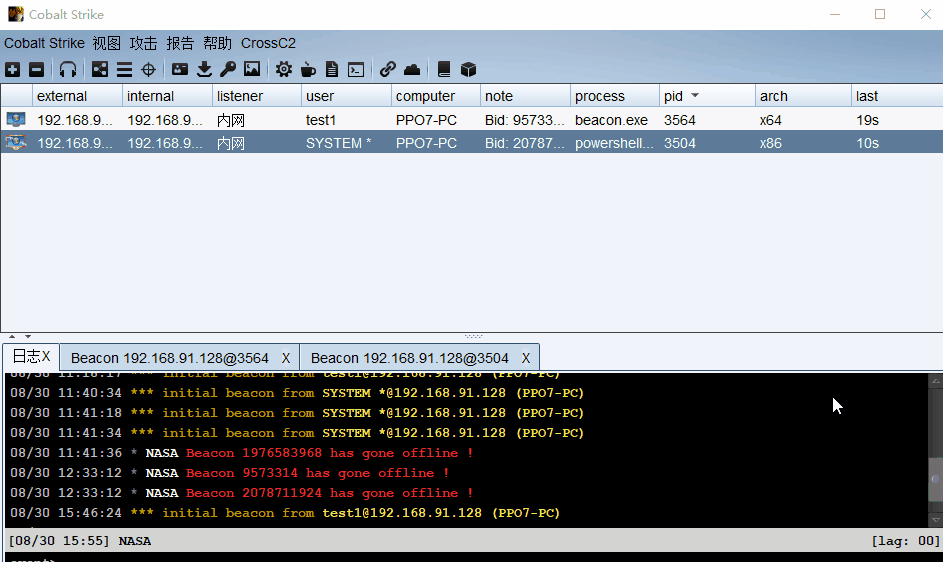
Task: Click the document (Office macro) icon
Action: [x=332, y=70]
